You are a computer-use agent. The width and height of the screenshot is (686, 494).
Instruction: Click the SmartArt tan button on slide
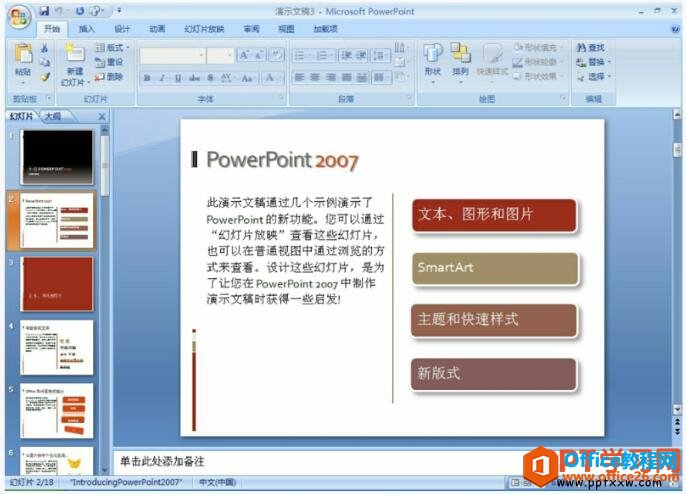click(495, 268)
